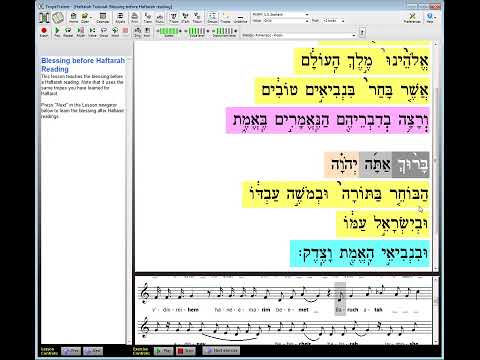Click the Blessing before Haftarah Reading heading
480x360 pixels.
pyautogui.click(x=83, y=65)
